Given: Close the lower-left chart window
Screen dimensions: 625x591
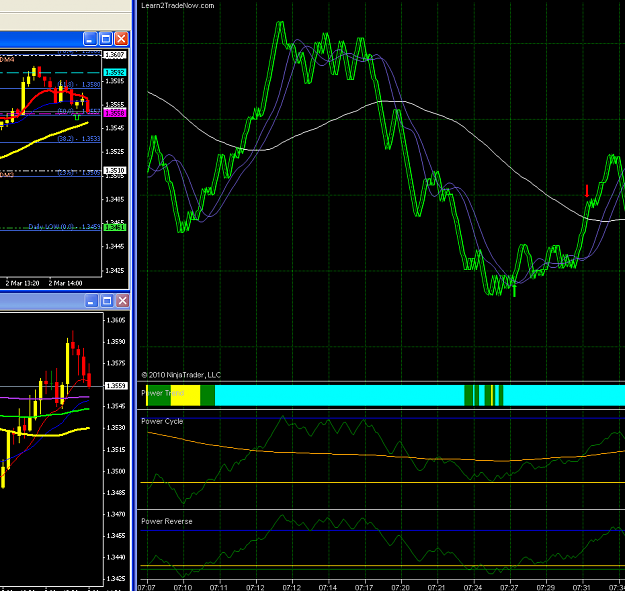Looking at the screenshot, I should click(x=122, y=301).
